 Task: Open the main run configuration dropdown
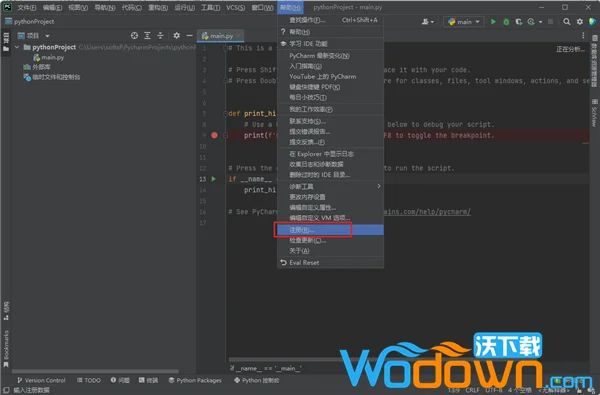click(x=464, y=22)
